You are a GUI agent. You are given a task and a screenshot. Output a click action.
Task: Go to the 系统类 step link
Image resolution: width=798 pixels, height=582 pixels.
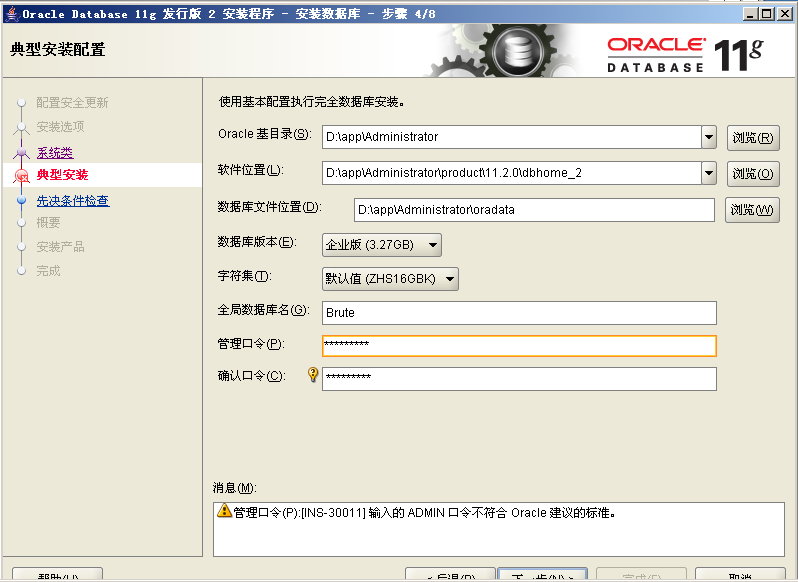[55, 153]
